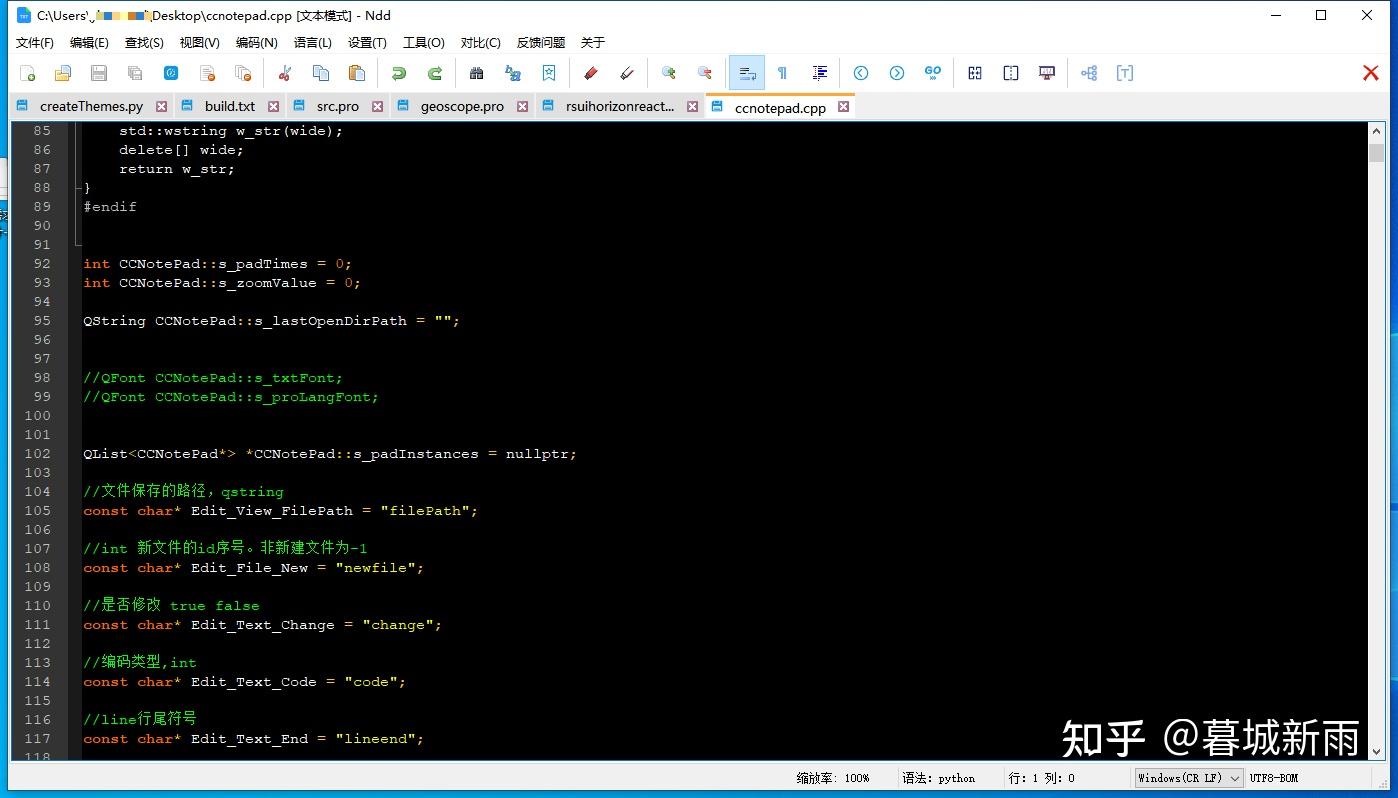Open the 语言(L) menu
This screenshot has height=798, width=1398.
313,42
